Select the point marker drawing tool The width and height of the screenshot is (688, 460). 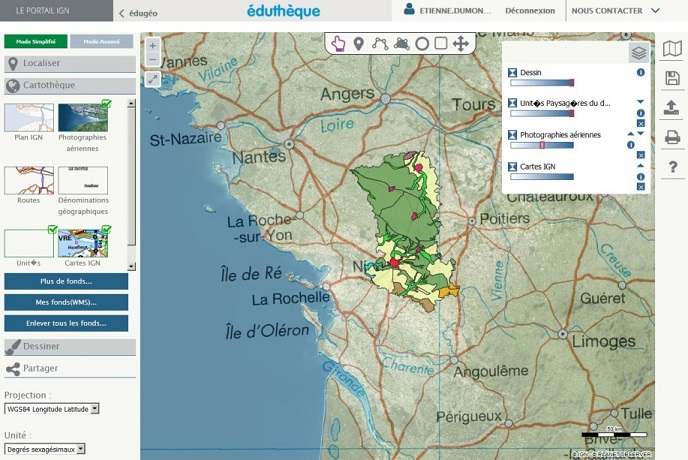pos(359,44)
